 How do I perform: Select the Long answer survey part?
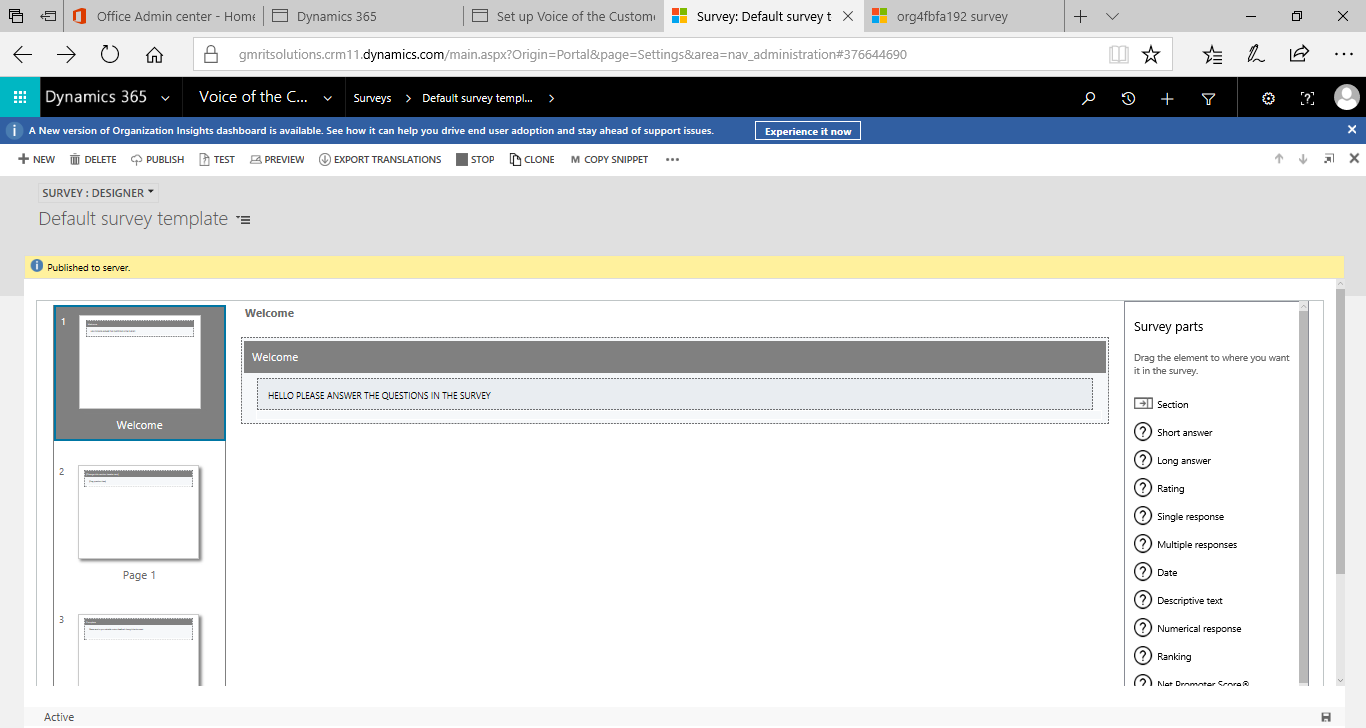click(x=1172, y=460)
